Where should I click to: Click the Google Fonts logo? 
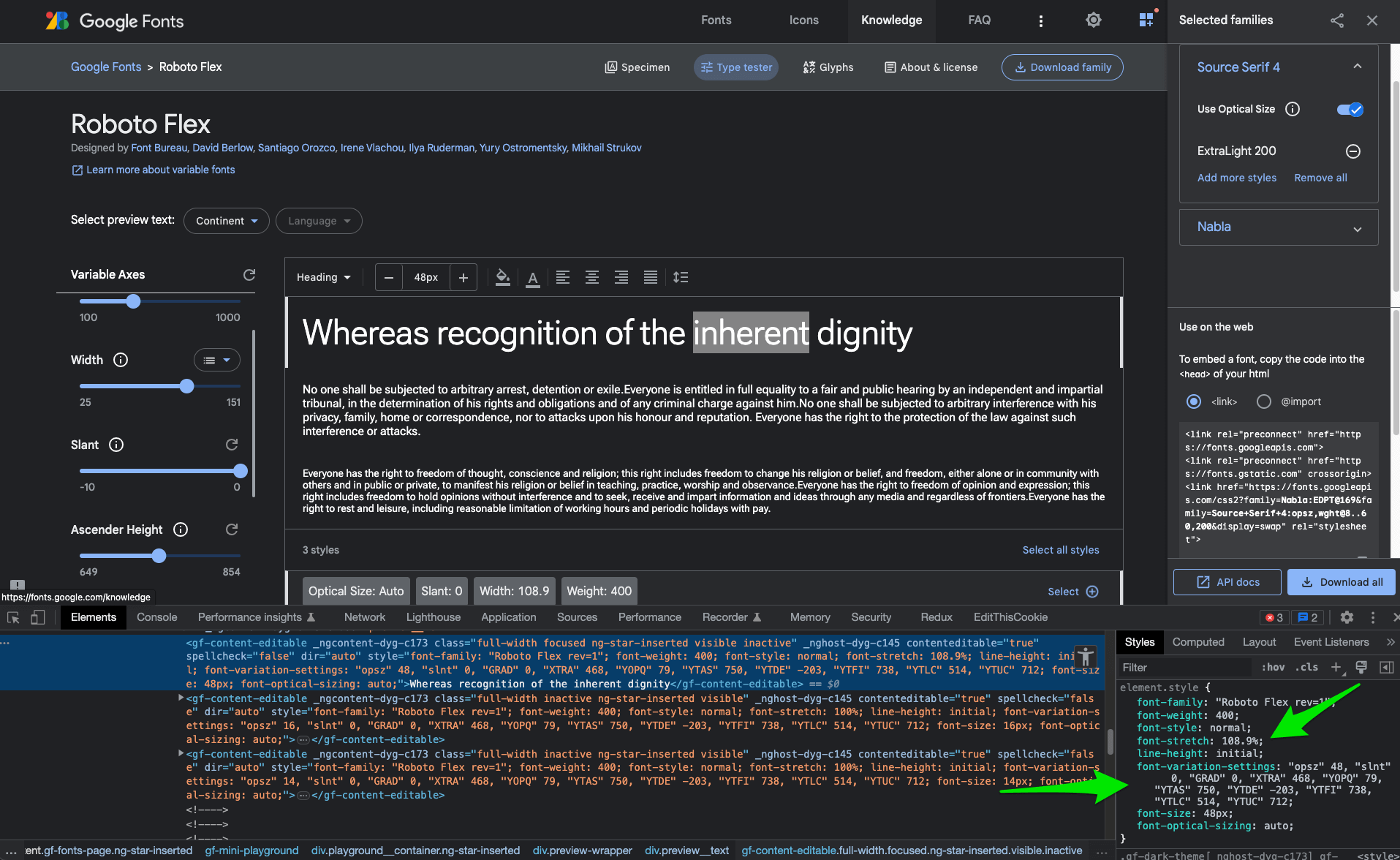point(115,20)
